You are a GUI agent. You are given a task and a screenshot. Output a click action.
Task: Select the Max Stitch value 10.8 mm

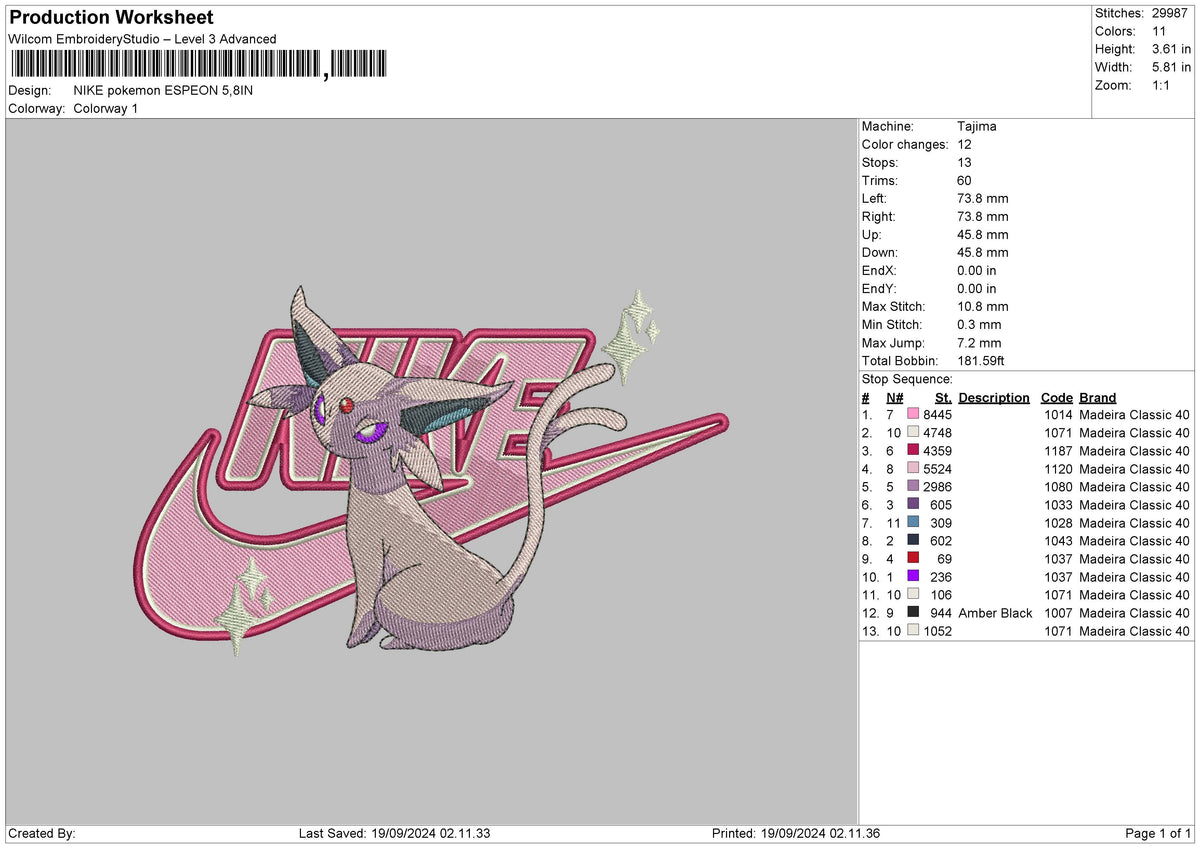983,306
